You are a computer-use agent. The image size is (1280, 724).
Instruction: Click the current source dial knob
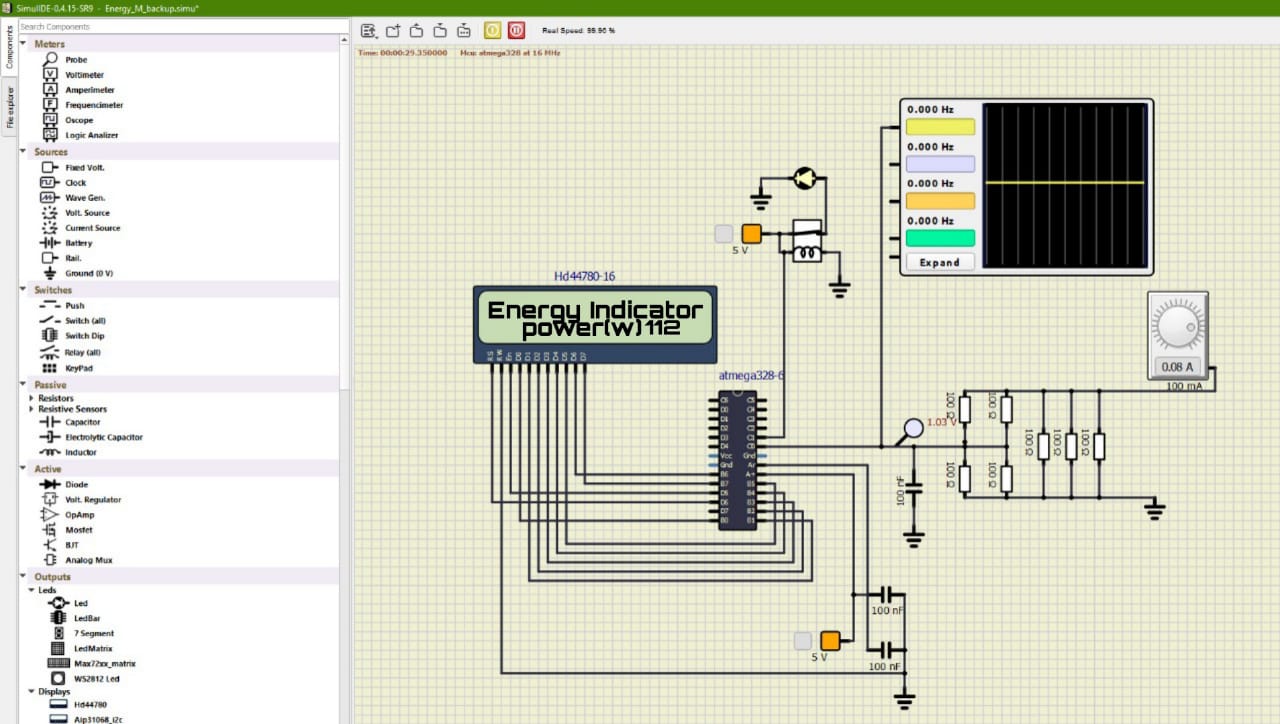point(1177,326)
